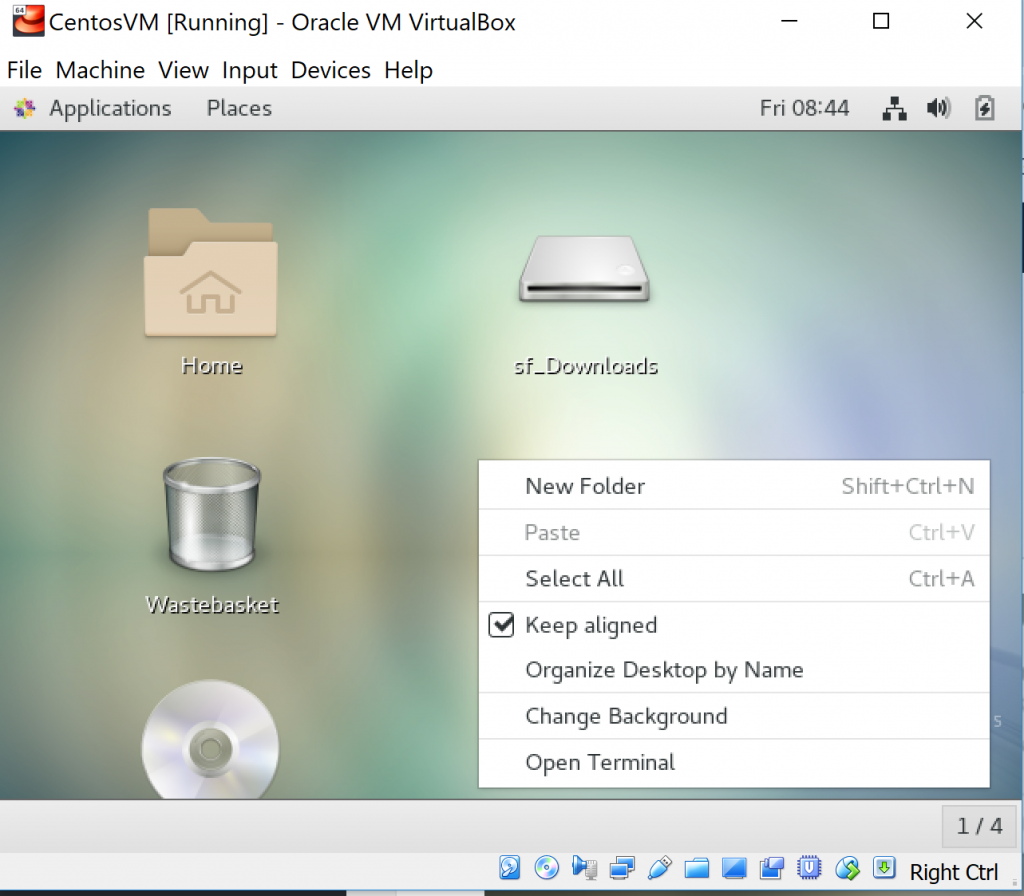1024x896 pixels.
Task: Click the CPU virtualization status icon
Action: [x=809, y=868]
